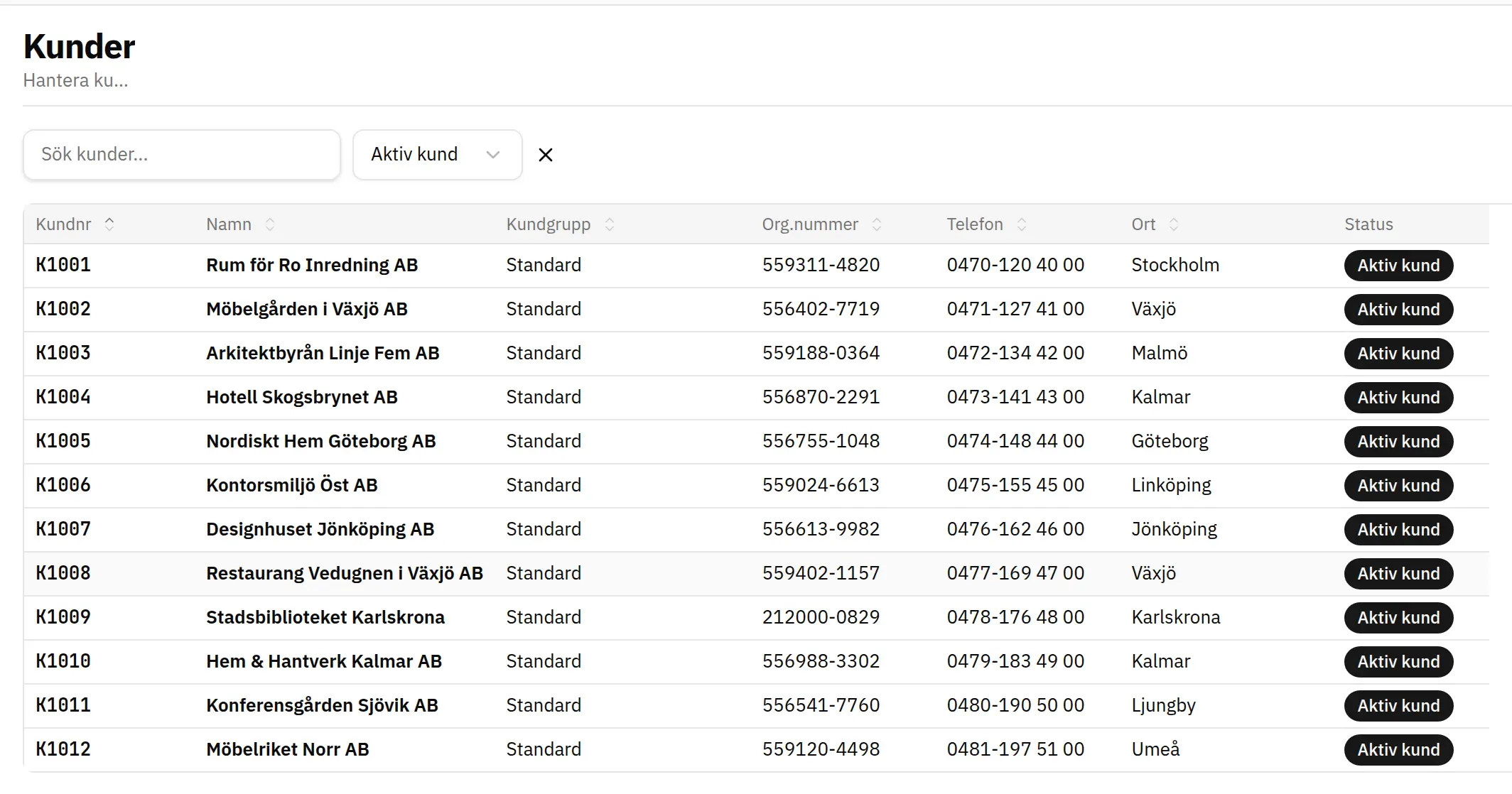This screenshot has width=1512, height=794.
Task: Click Aktiv kund badge for K1010
Action: click(x=1398, y=662)
